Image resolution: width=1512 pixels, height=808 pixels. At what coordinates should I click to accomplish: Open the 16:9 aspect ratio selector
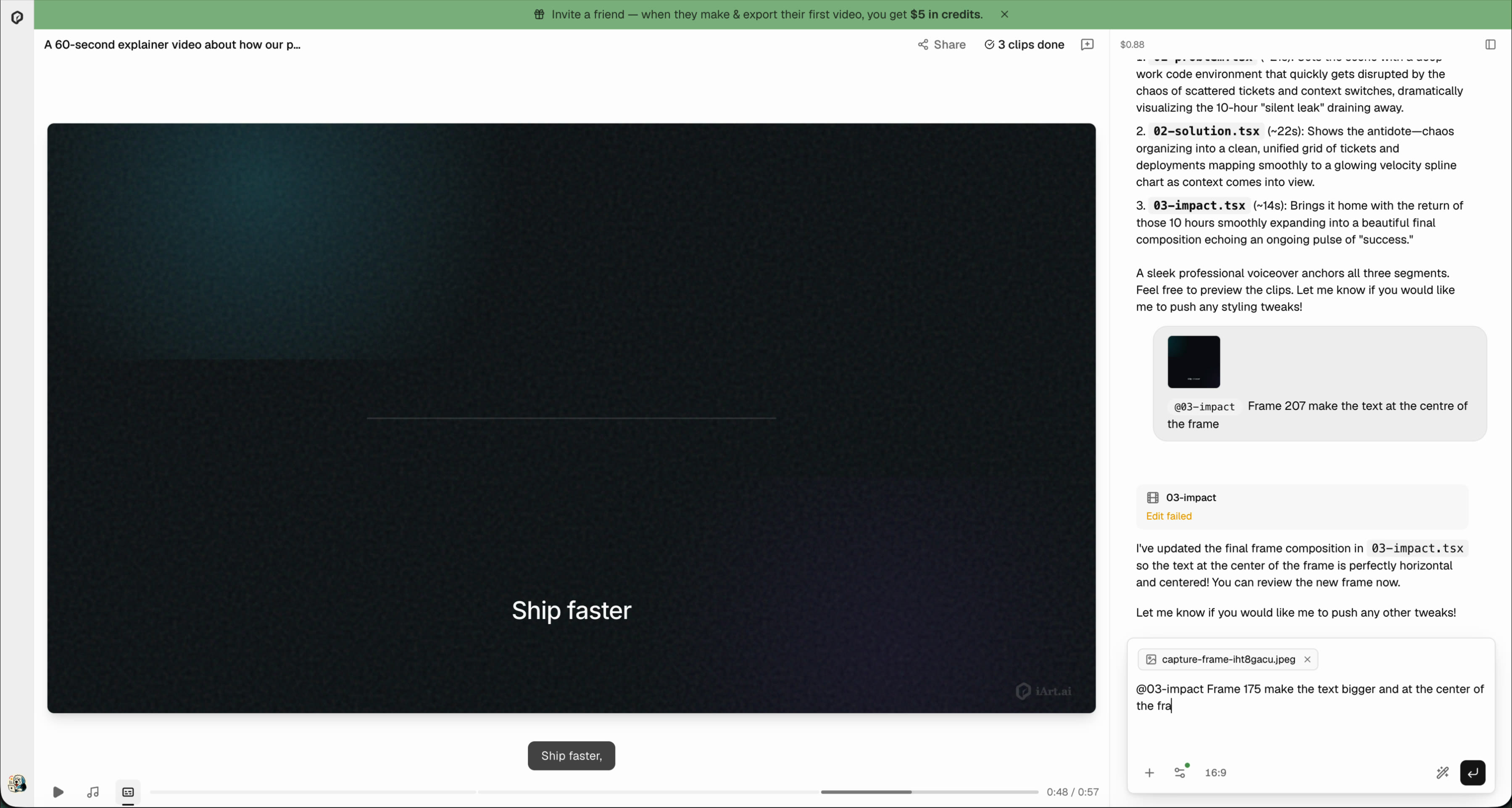[x=1215, y=773]
